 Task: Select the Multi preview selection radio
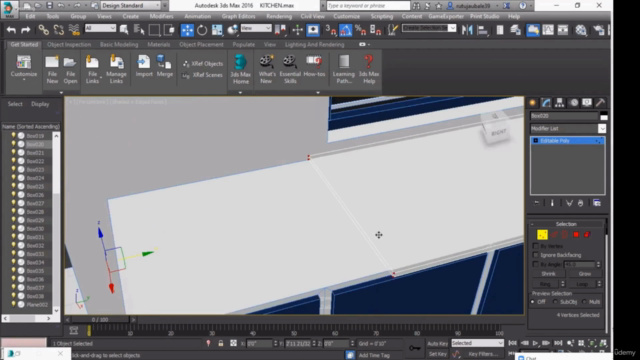584,302
